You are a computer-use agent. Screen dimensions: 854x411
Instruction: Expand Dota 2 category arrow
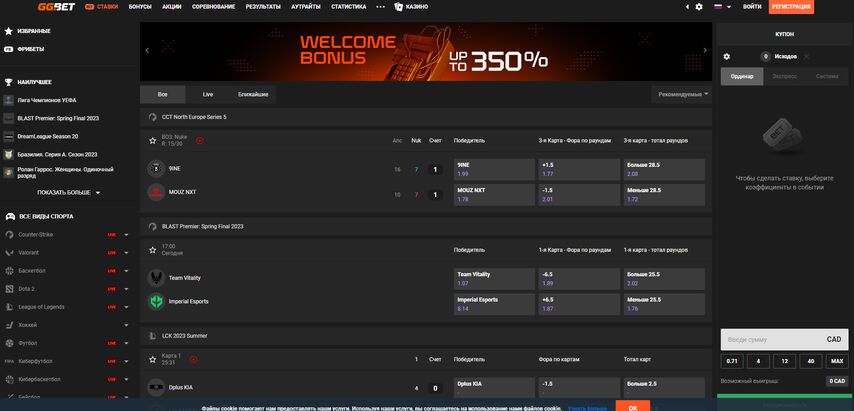pyautogui.click(x=126, y=289)
